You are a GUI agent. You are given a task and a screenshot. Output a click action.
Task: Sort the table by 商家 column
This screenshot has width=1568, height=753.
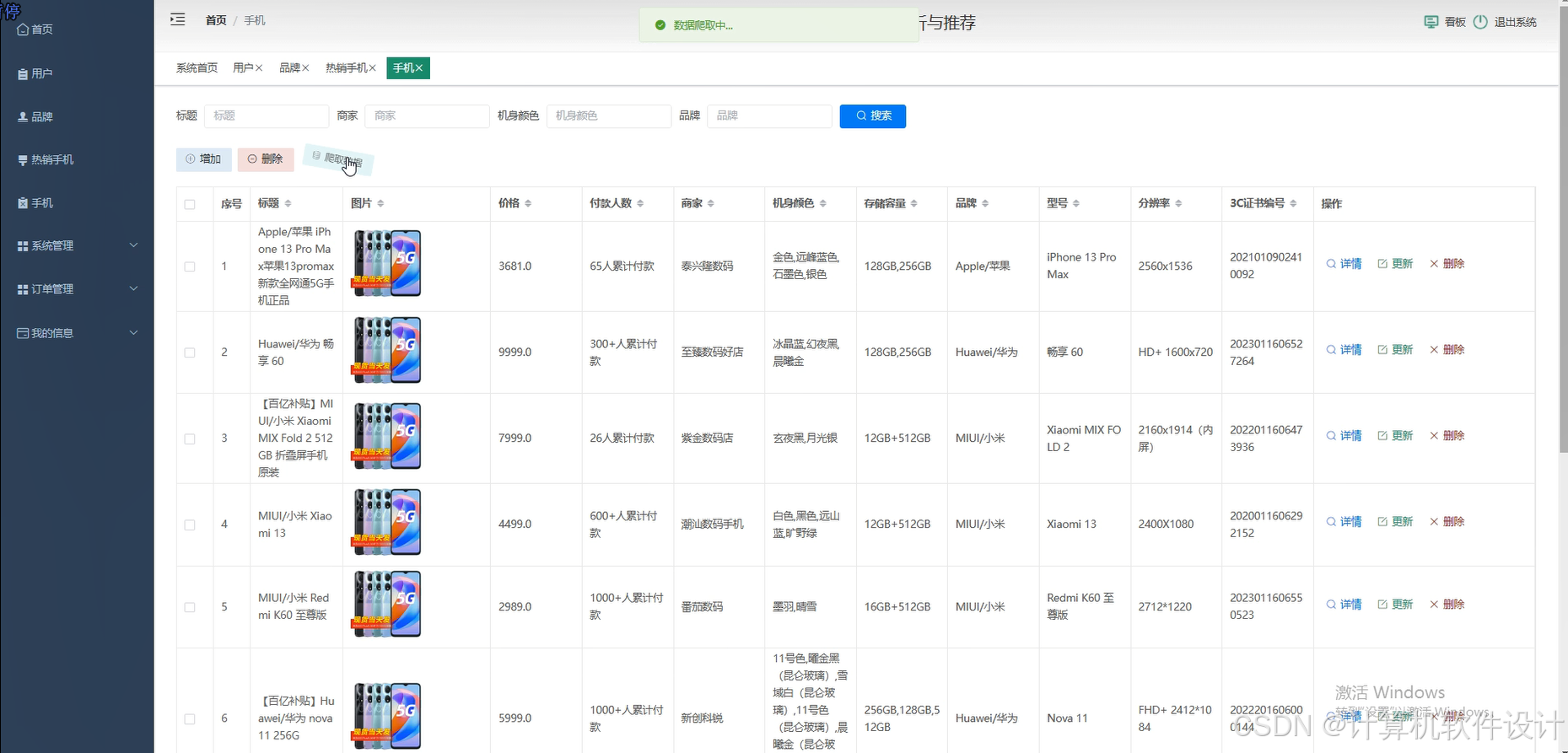tap(711, 203)
